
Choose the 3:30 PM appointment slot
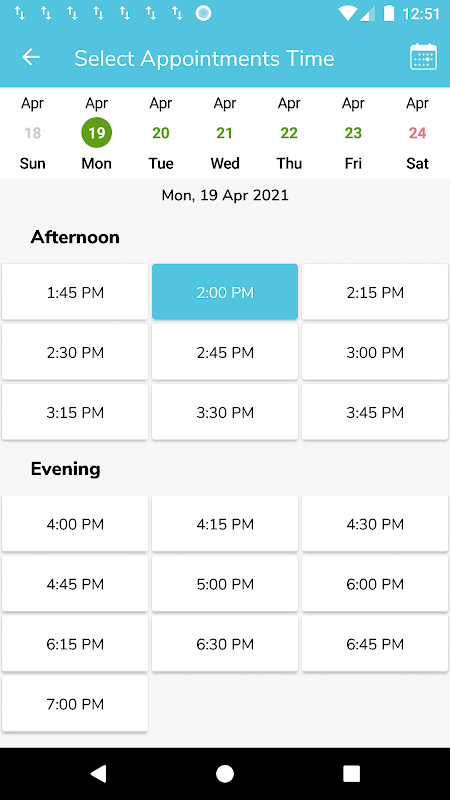click(225, 412)
